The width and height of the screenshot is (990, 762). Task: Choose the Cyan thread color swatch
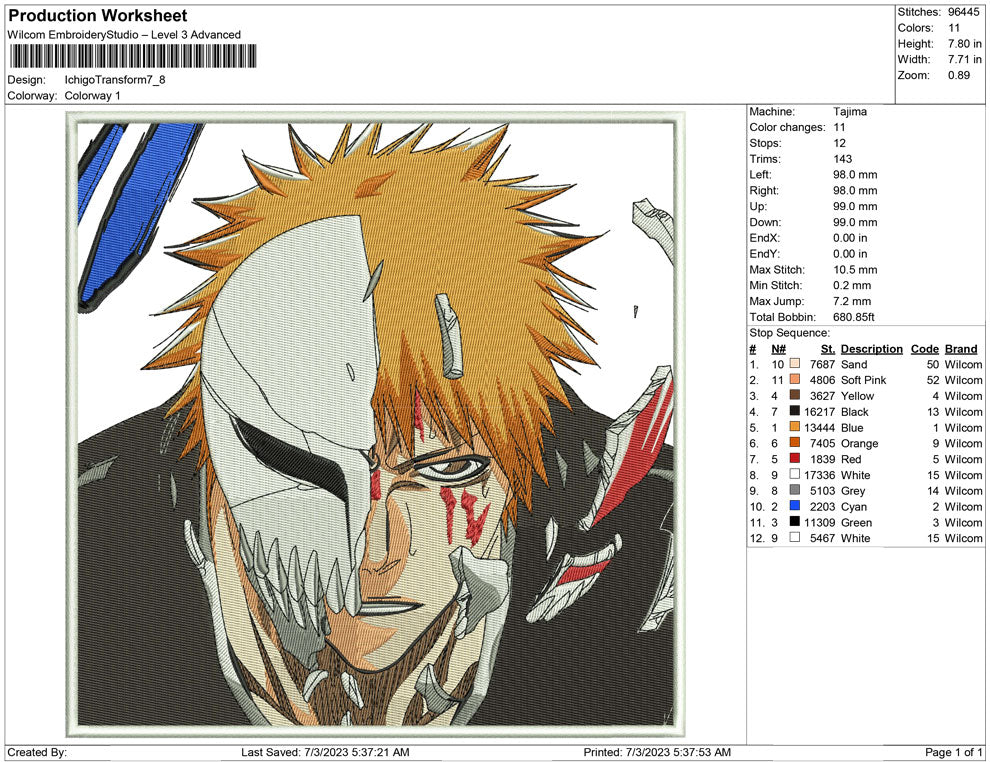coord(795,507)
